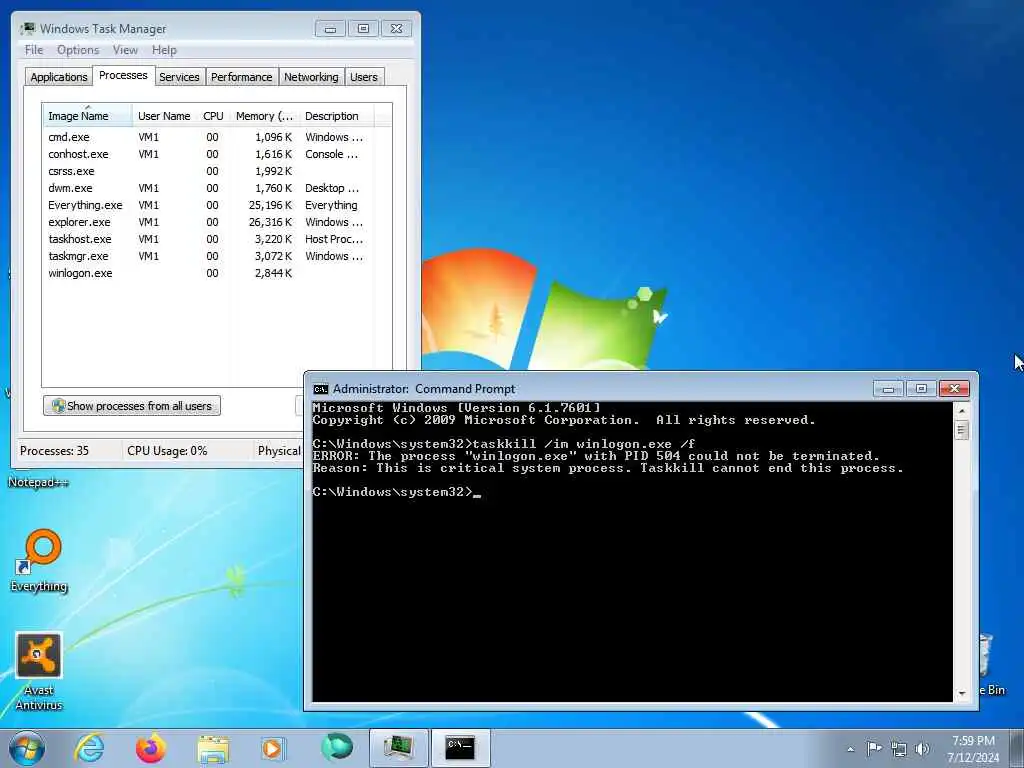Show hidden system tray icons arrow
The image size is (1024, 768).
coord(850,749)
